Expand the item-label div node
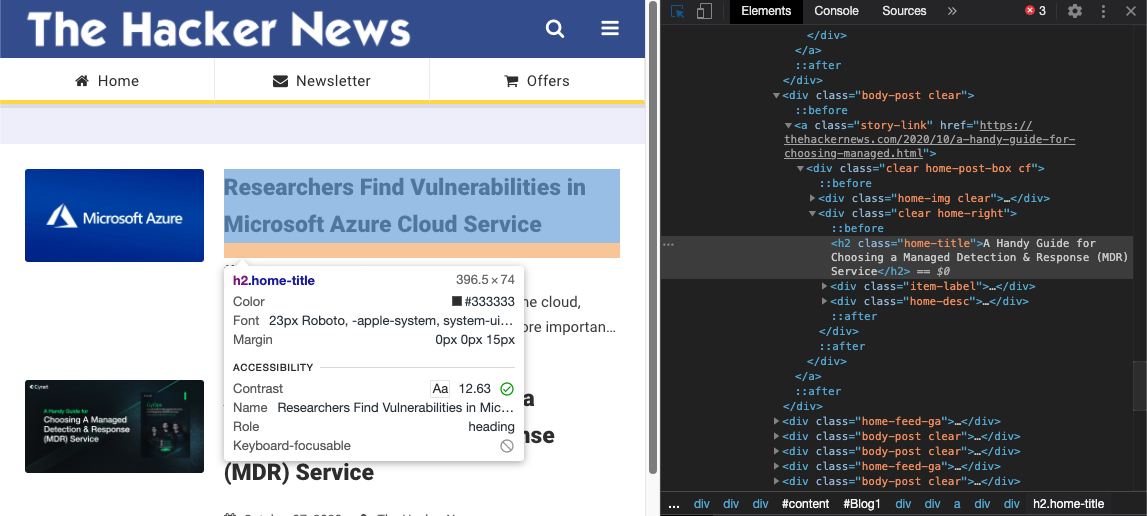This screenshot has width=1147, height=516. pyautogui.click(x=825, y=286)
